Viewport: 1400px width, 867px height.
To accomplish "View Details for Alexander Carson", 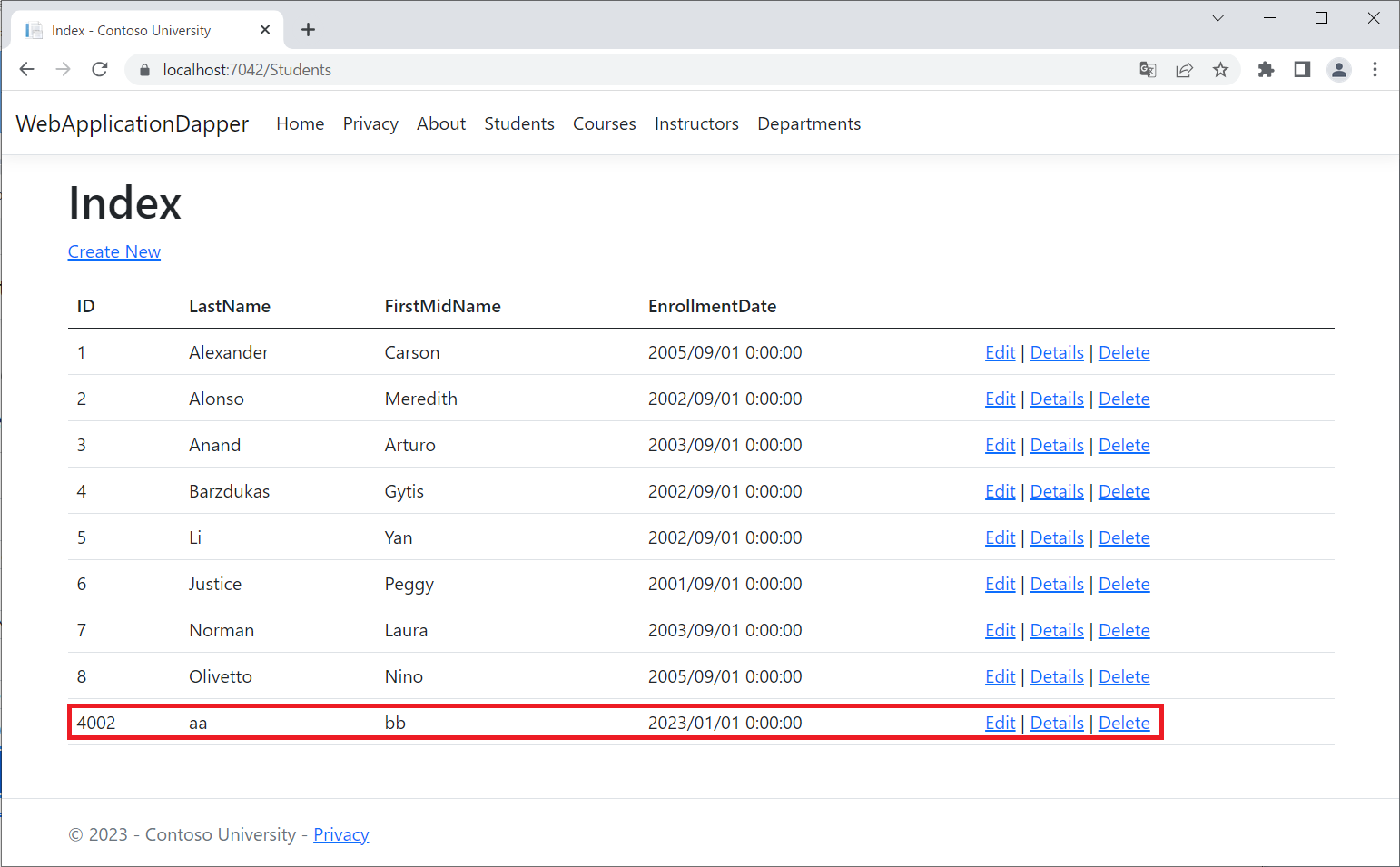I will (x=1057, y=352).
